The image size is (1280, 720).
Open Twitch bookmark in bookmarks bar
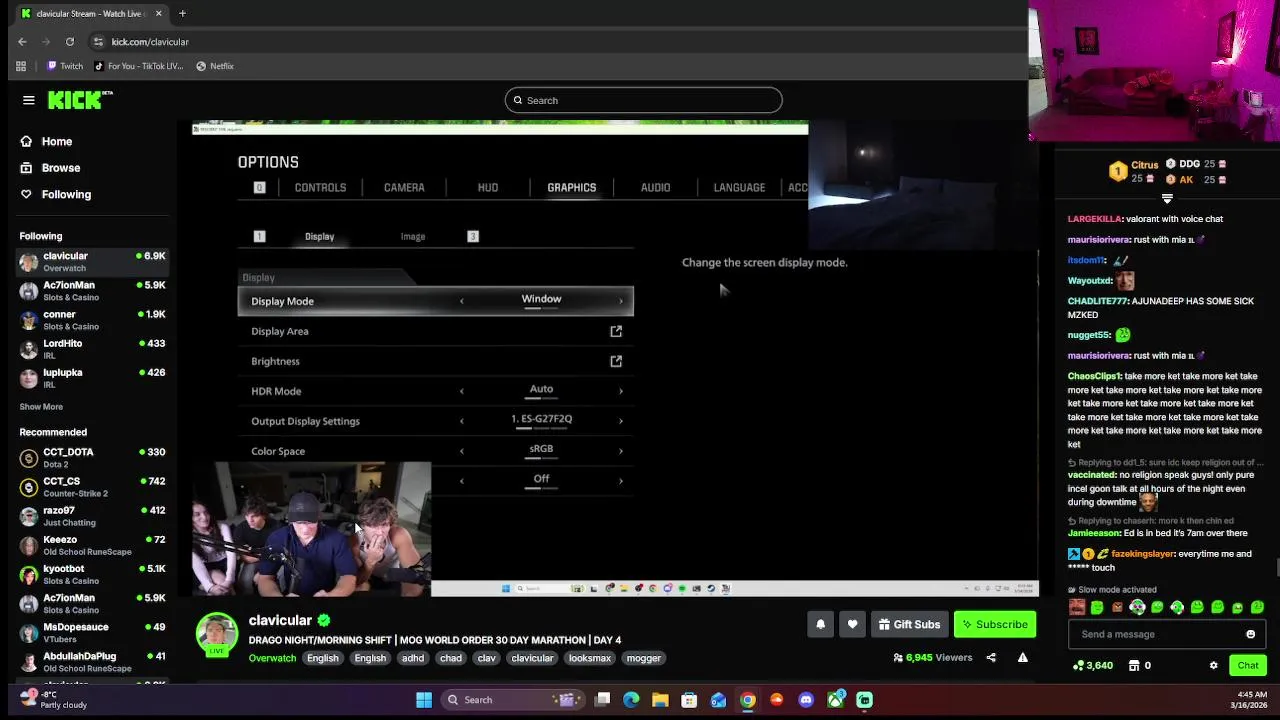click(64, 66)
